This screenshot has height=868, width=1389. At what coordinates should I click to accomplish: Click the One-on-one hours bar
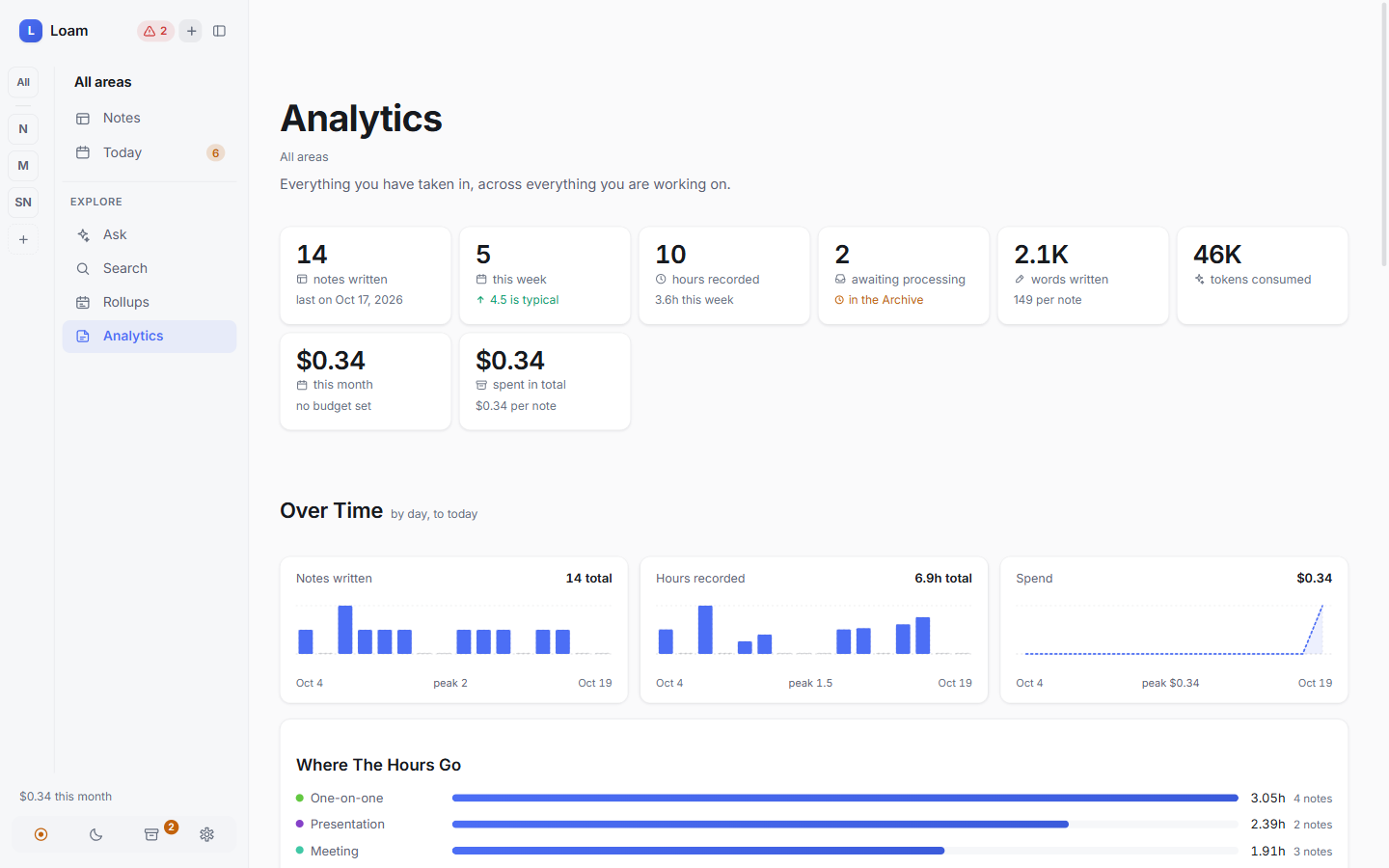(x=845, y=799)
